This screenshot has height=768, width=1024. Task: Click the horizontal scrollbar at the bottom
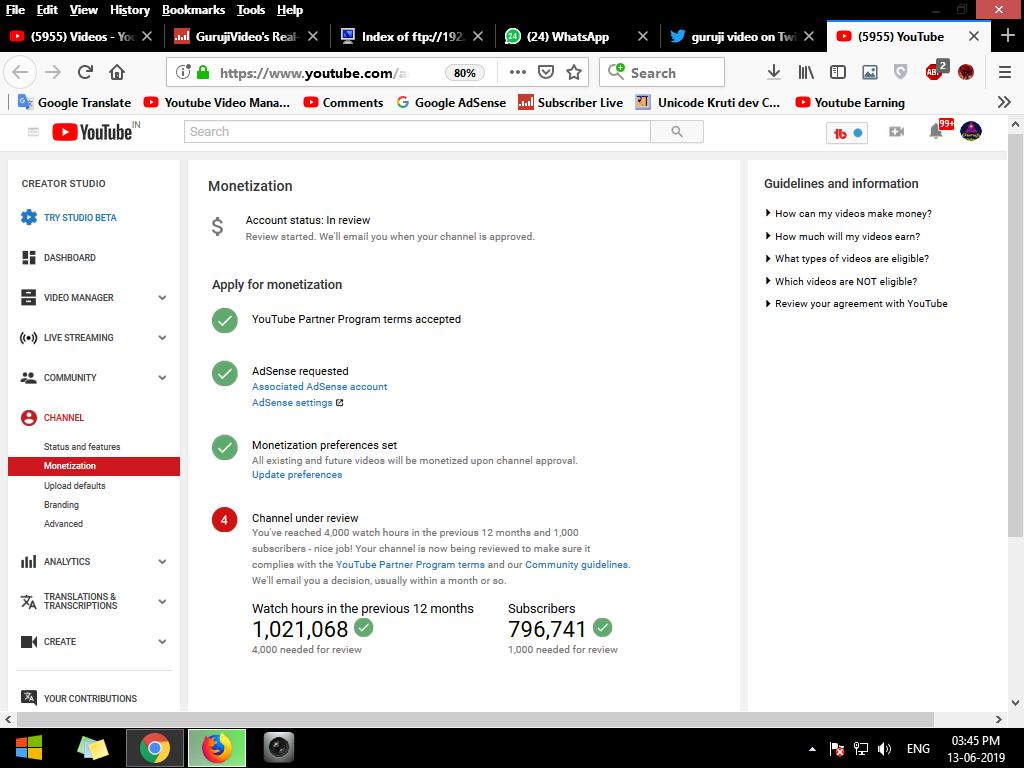pyautogui.click(x=475, y=719)
